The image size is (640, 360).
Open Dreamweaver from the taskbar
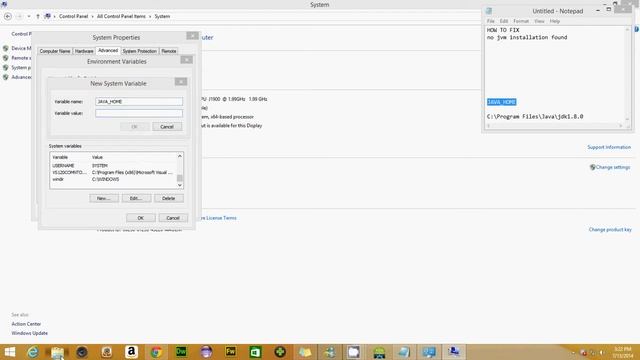tap(181, 352)
